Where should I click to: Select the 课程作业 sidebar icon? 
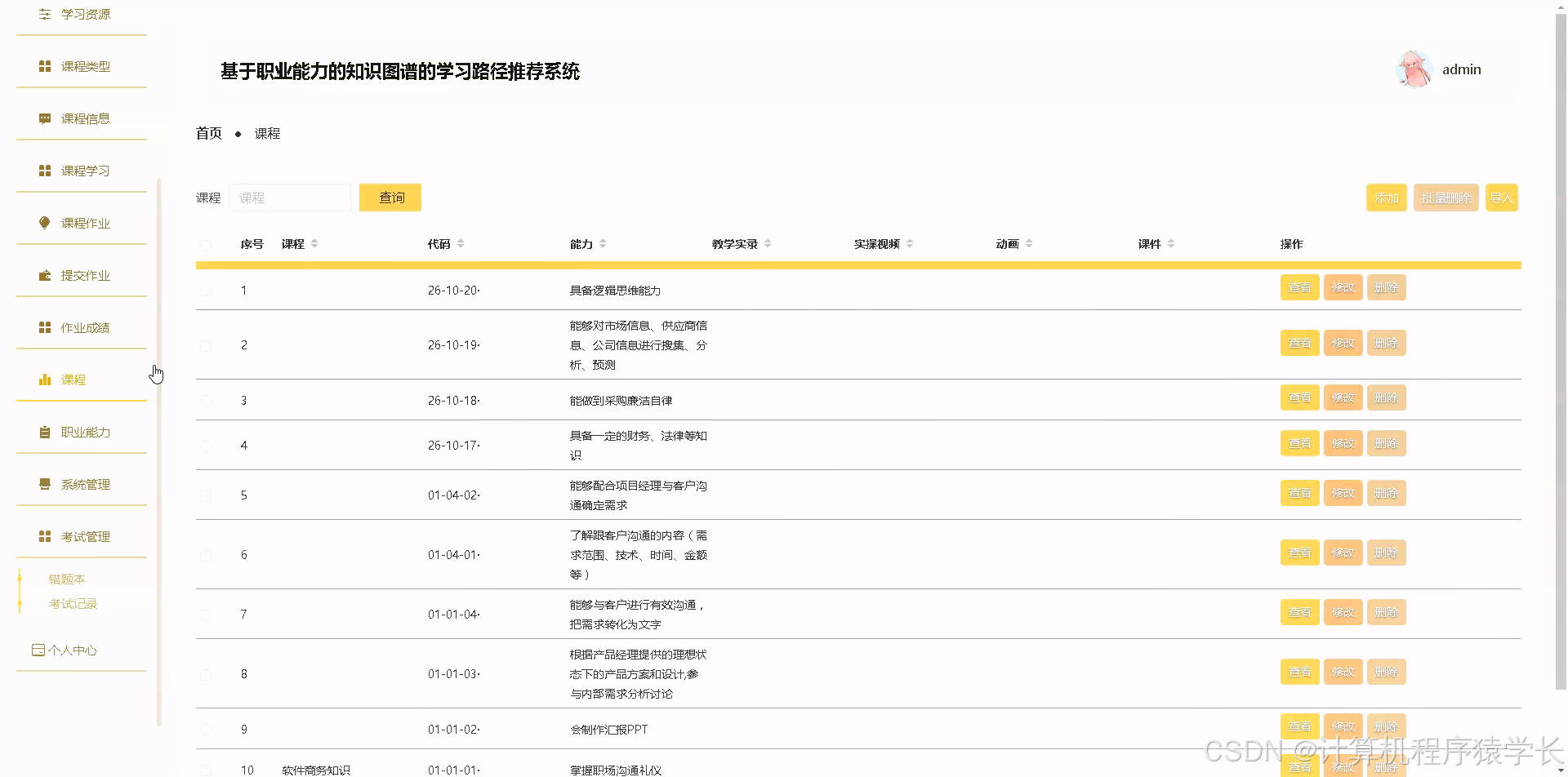coord(44,222)
